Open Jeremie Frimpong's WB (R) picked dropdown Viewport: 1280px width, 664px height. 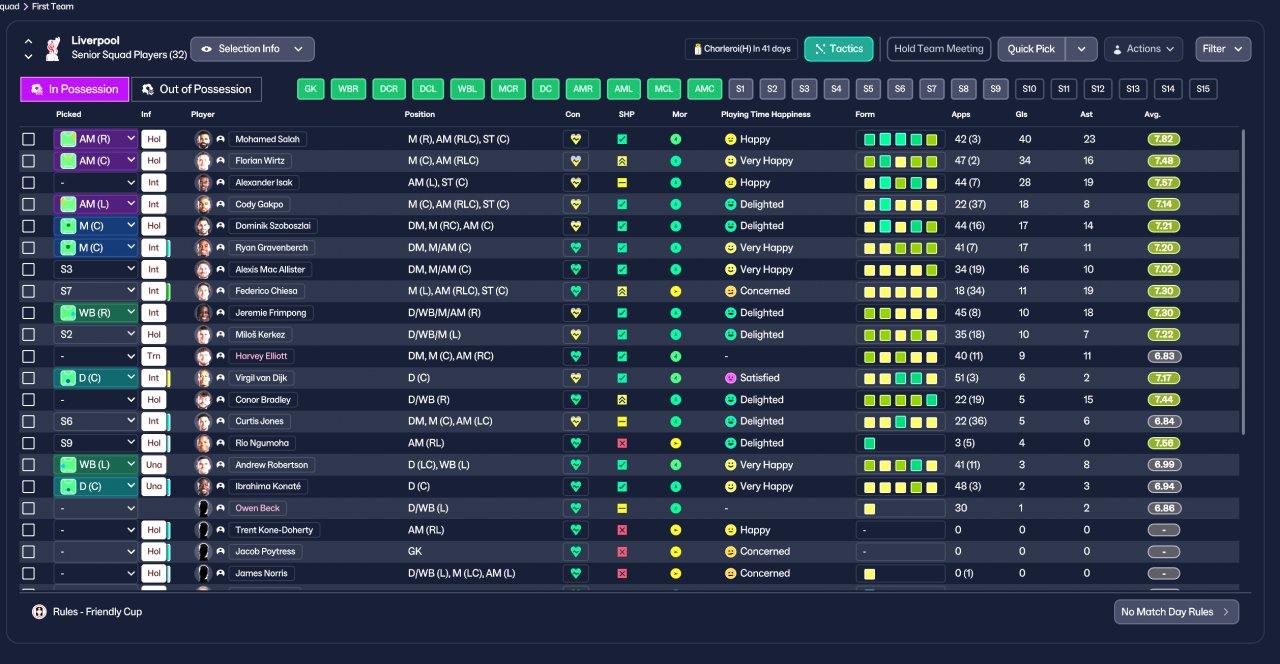point(96,313)
